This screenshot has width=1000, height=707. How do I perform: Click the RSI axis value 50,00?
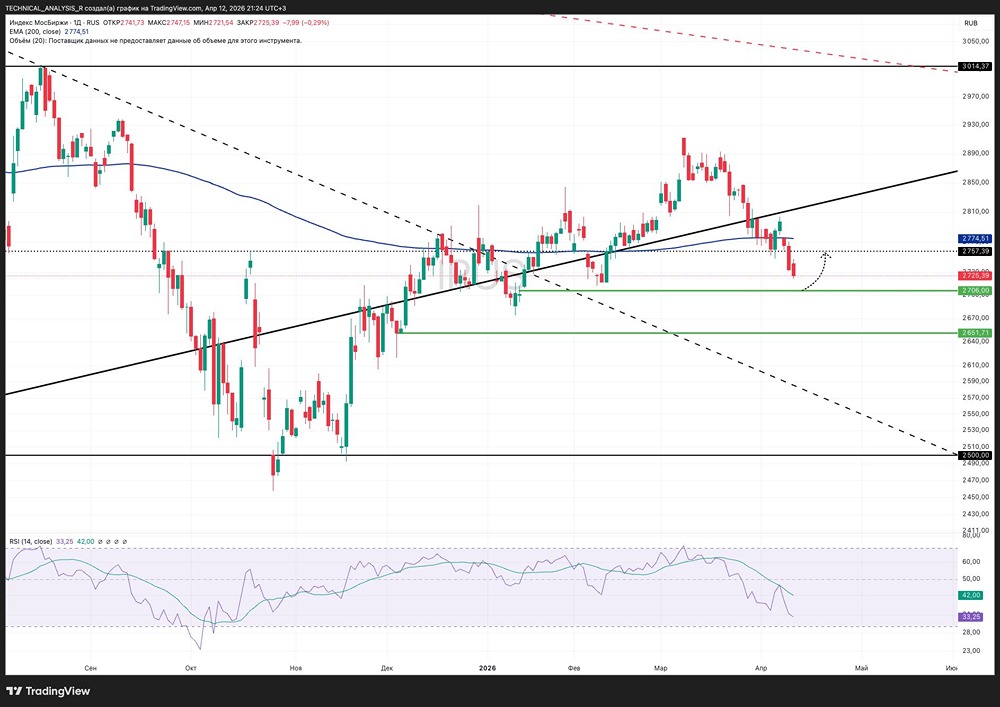click(971, 579)
